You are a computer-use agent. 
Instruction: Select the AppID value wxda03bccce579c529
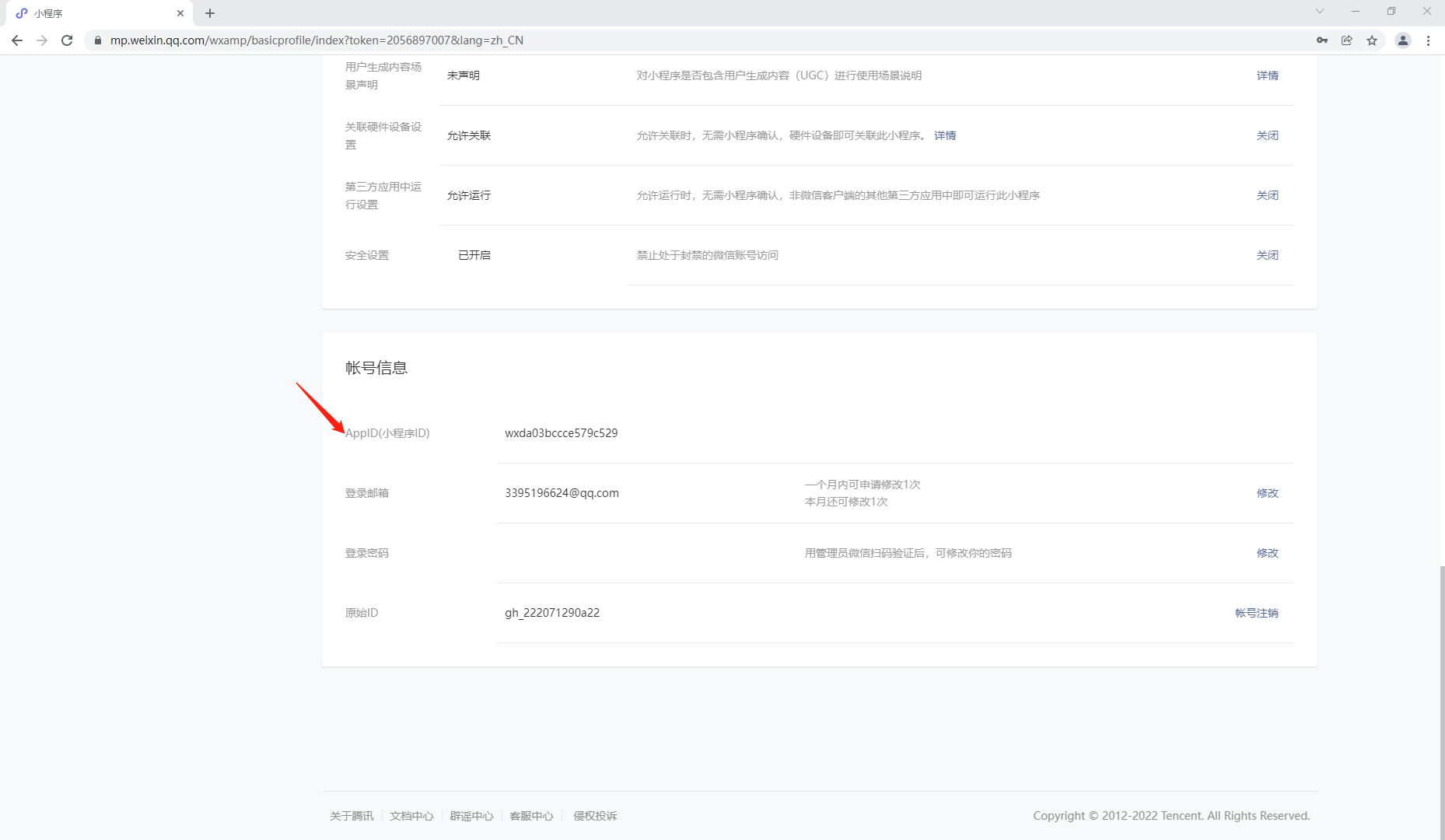point(562,433)
